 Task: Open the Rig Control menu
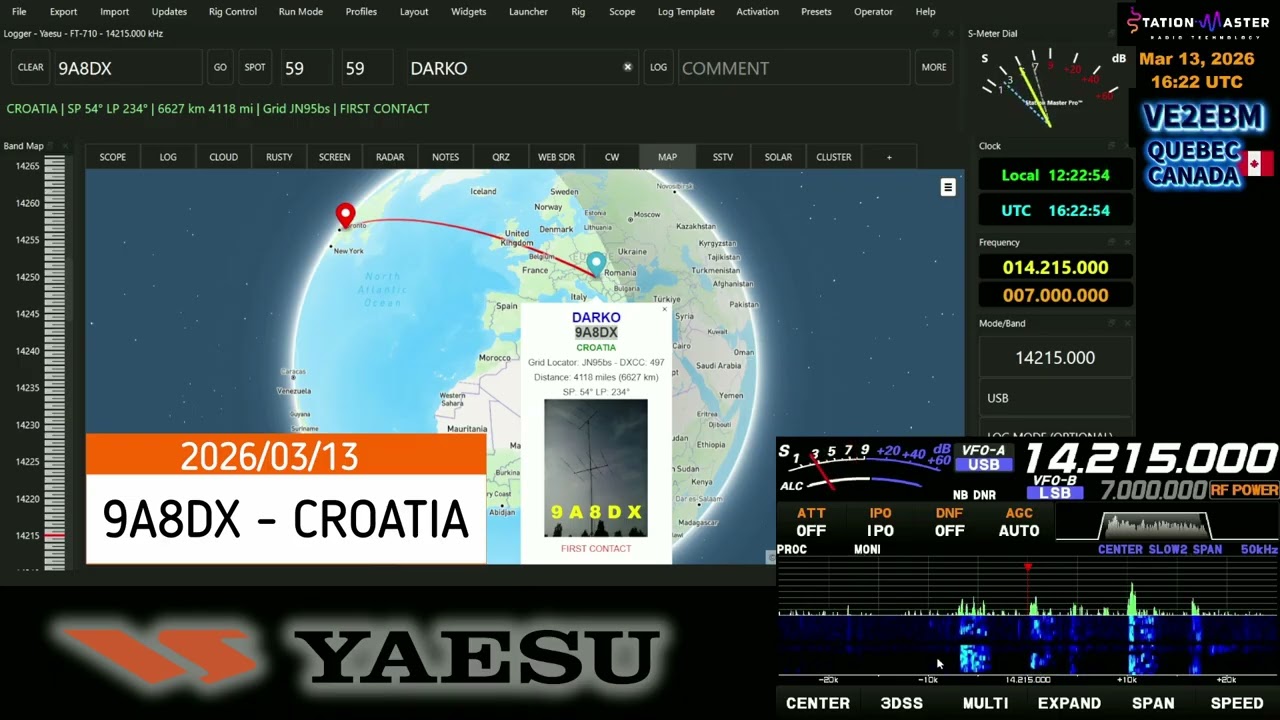233,12
